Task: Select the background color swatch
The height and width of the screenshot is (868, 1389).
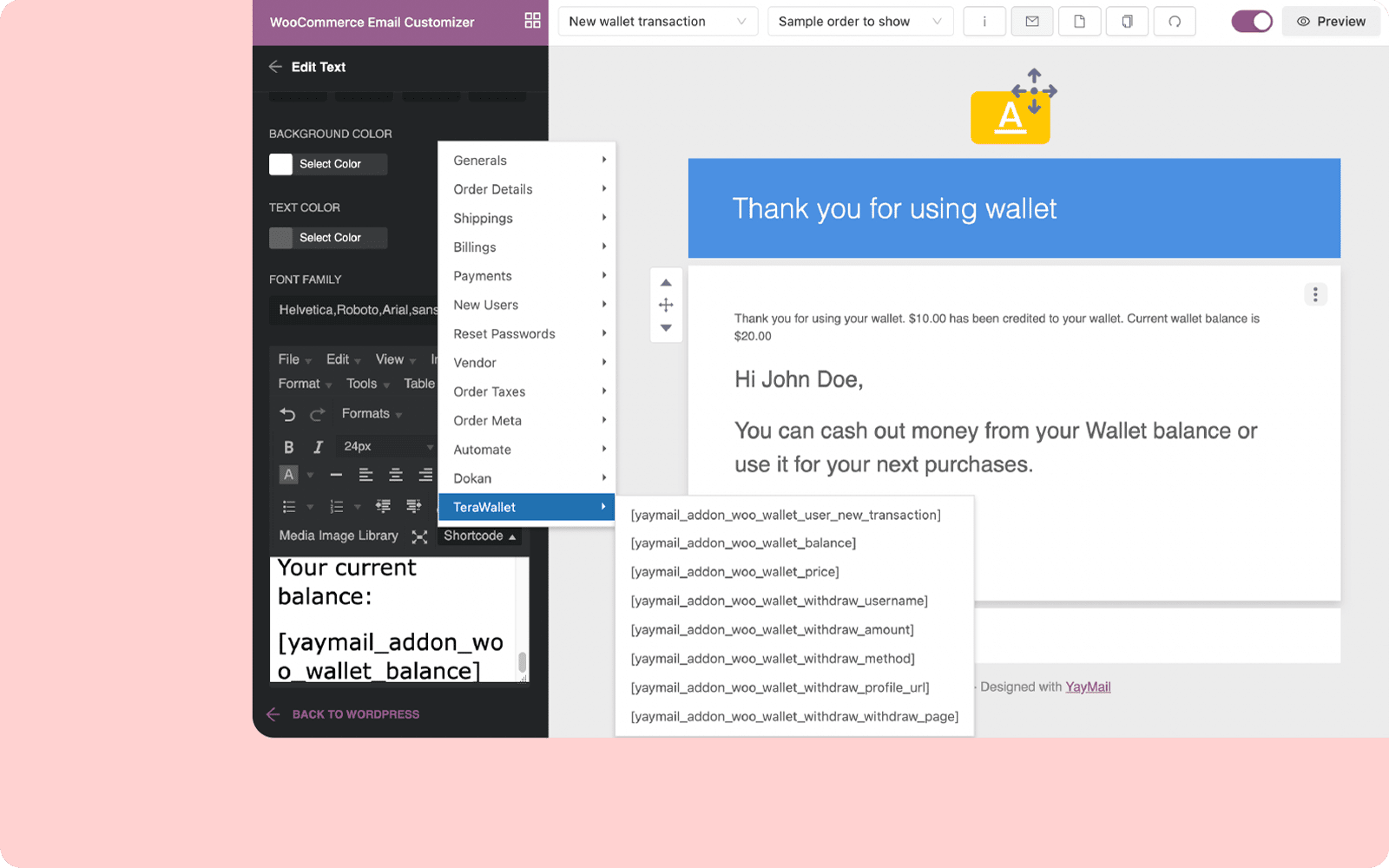Action: (280, 164)
